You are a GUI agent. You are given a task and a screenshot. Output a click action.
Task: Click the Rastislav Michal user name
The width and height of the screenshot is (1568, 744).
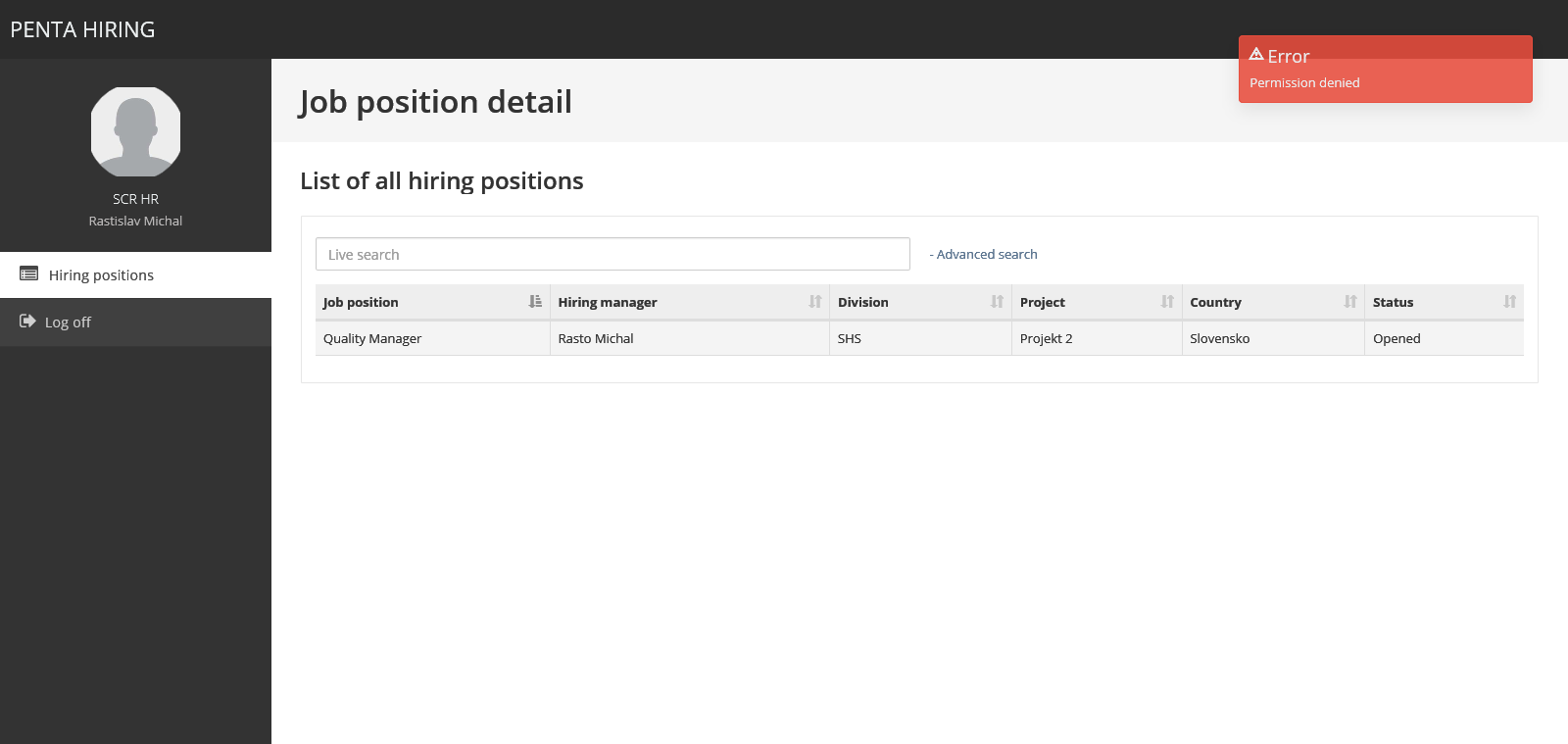[135, 222]
